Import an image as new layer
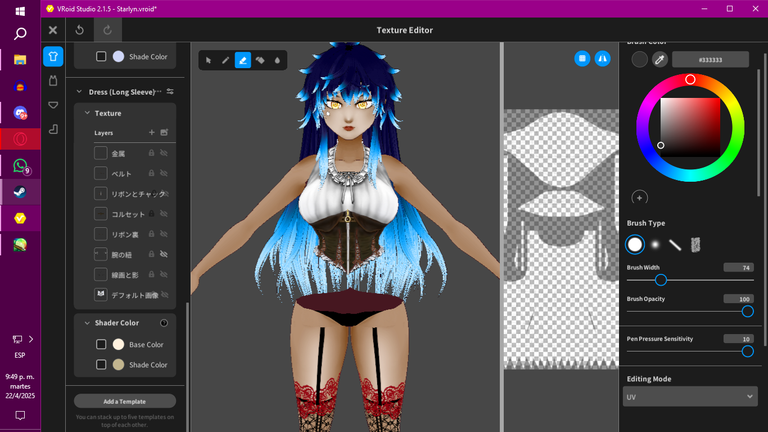 click(x=164, y=132)
